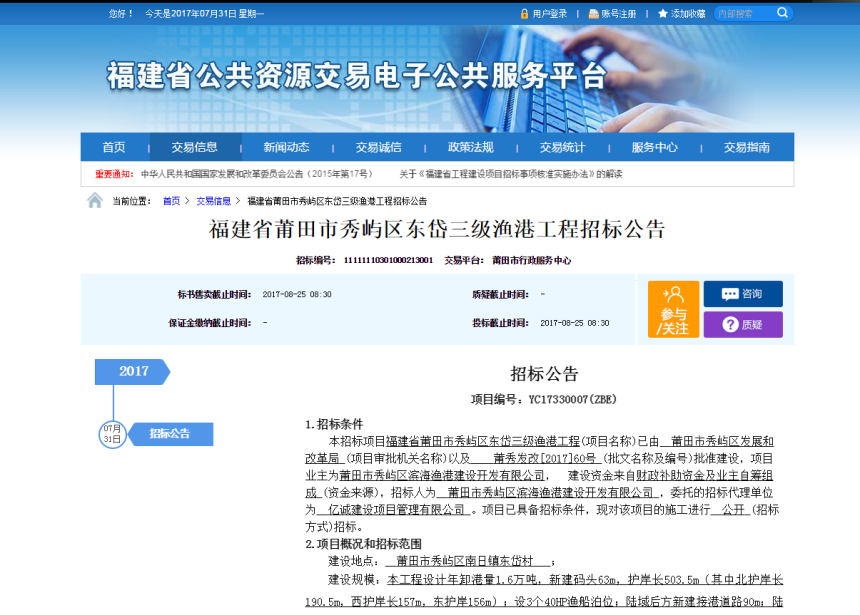Click the lock icon beside 用户登录
Screen dimensions: 860x615
click(524, 14)
